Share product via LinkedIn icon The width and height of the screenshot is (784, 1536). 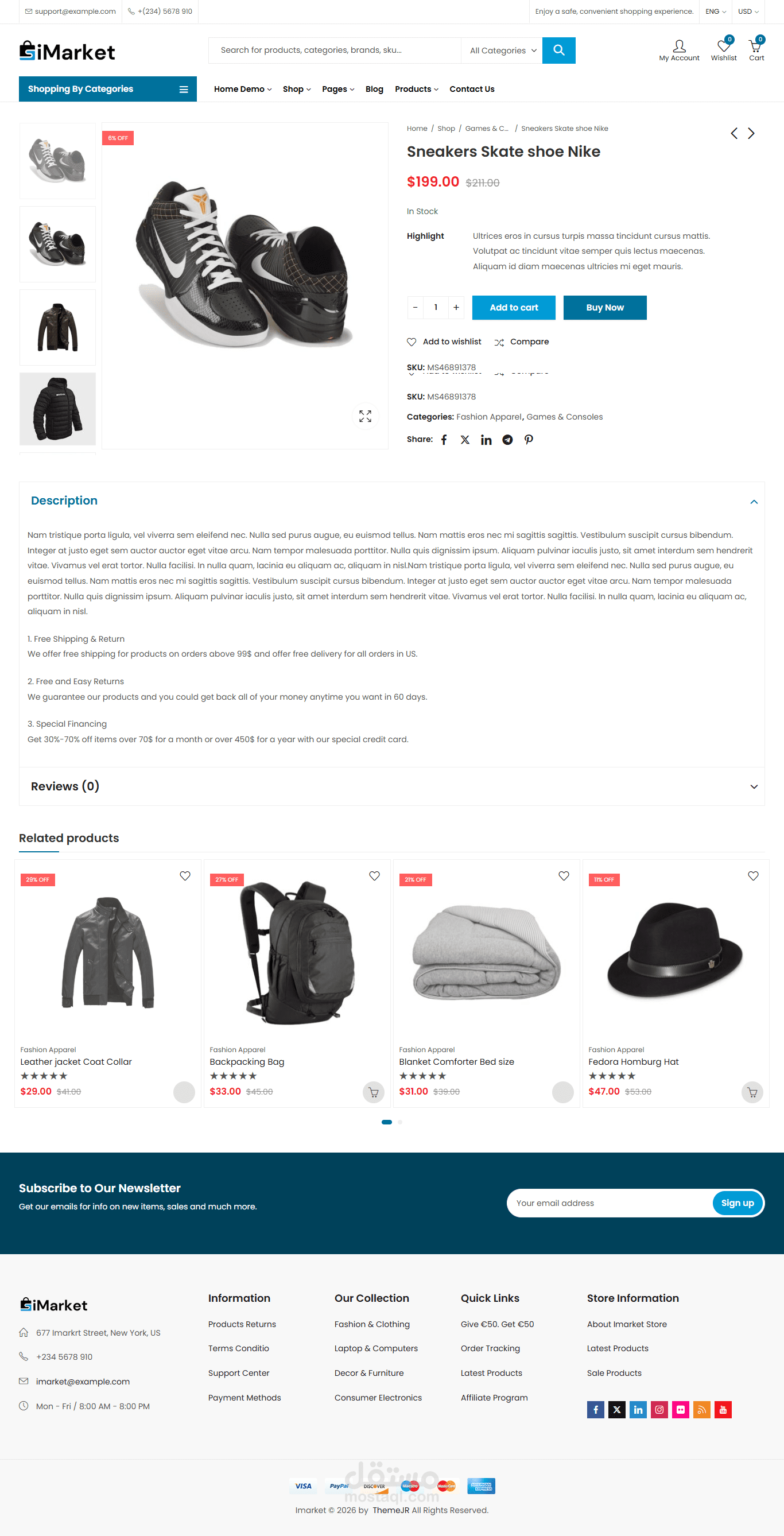point(487,440)
